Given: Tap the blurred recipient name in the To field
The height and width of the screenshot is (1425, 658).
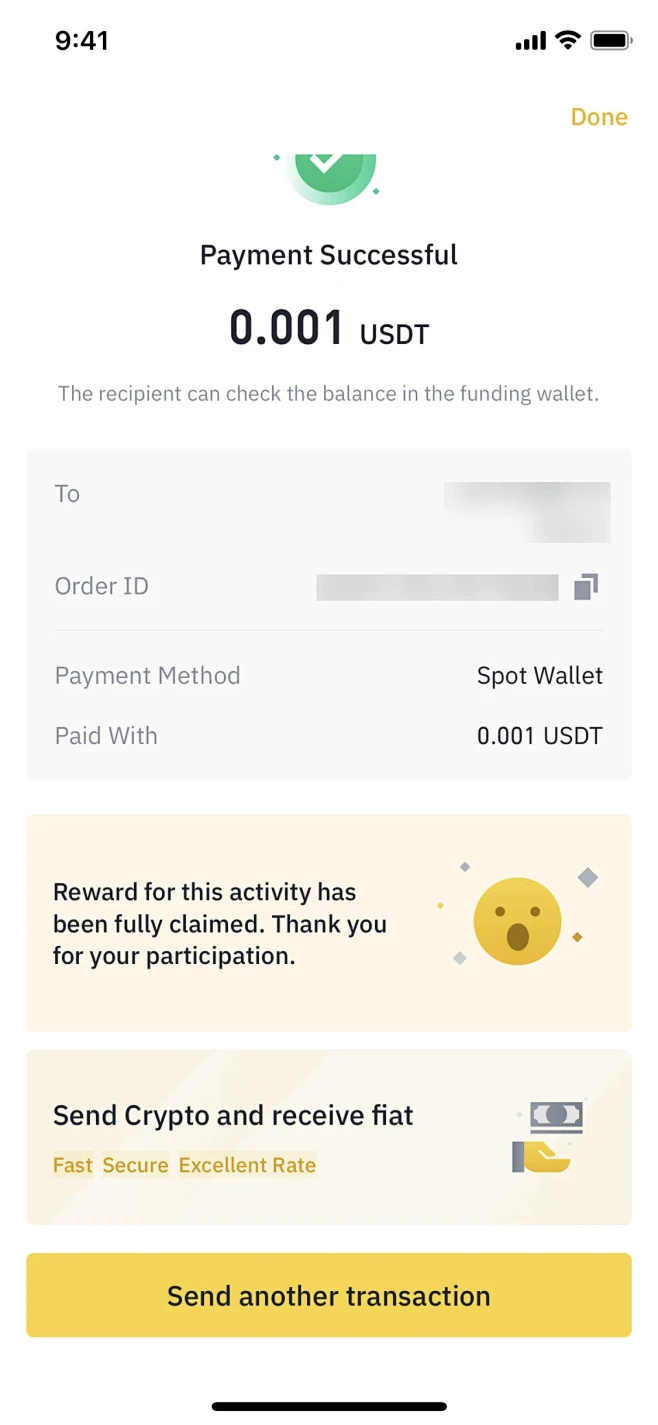Looking at the screenshot, I should pyautogui.click(x=527, y=511).
